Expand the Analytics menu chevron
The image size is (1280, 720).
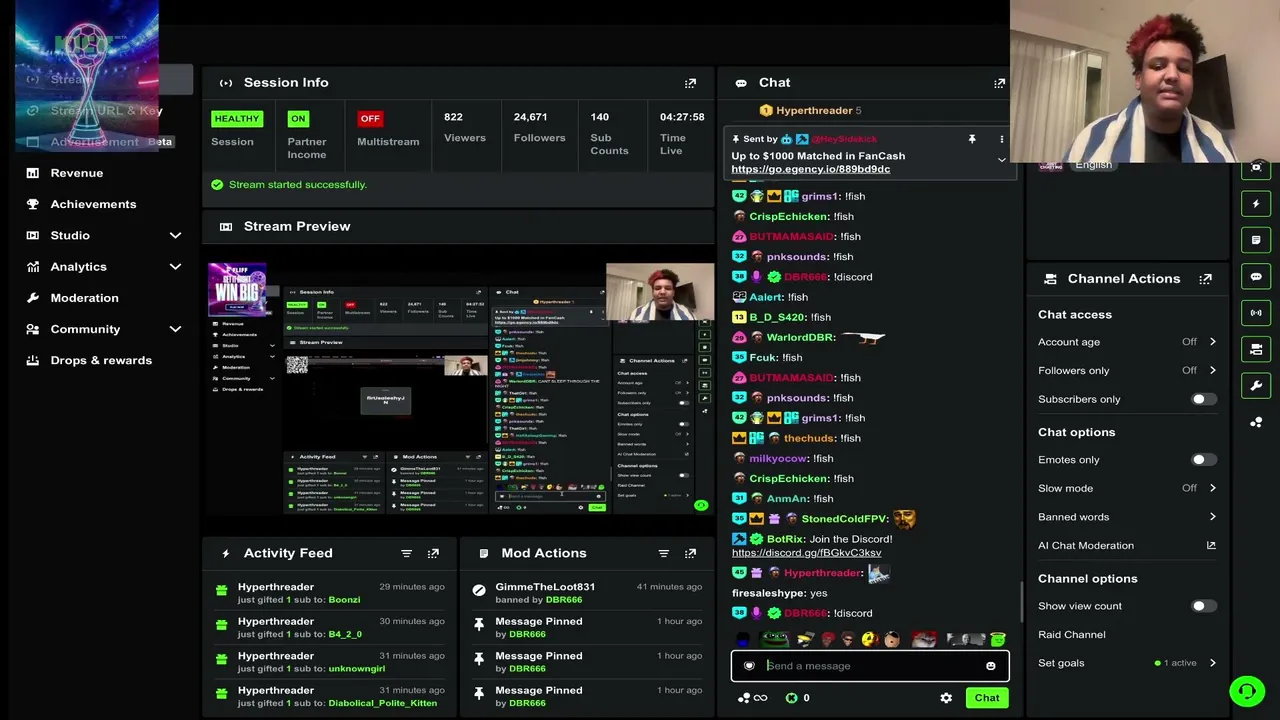(175, 267)
